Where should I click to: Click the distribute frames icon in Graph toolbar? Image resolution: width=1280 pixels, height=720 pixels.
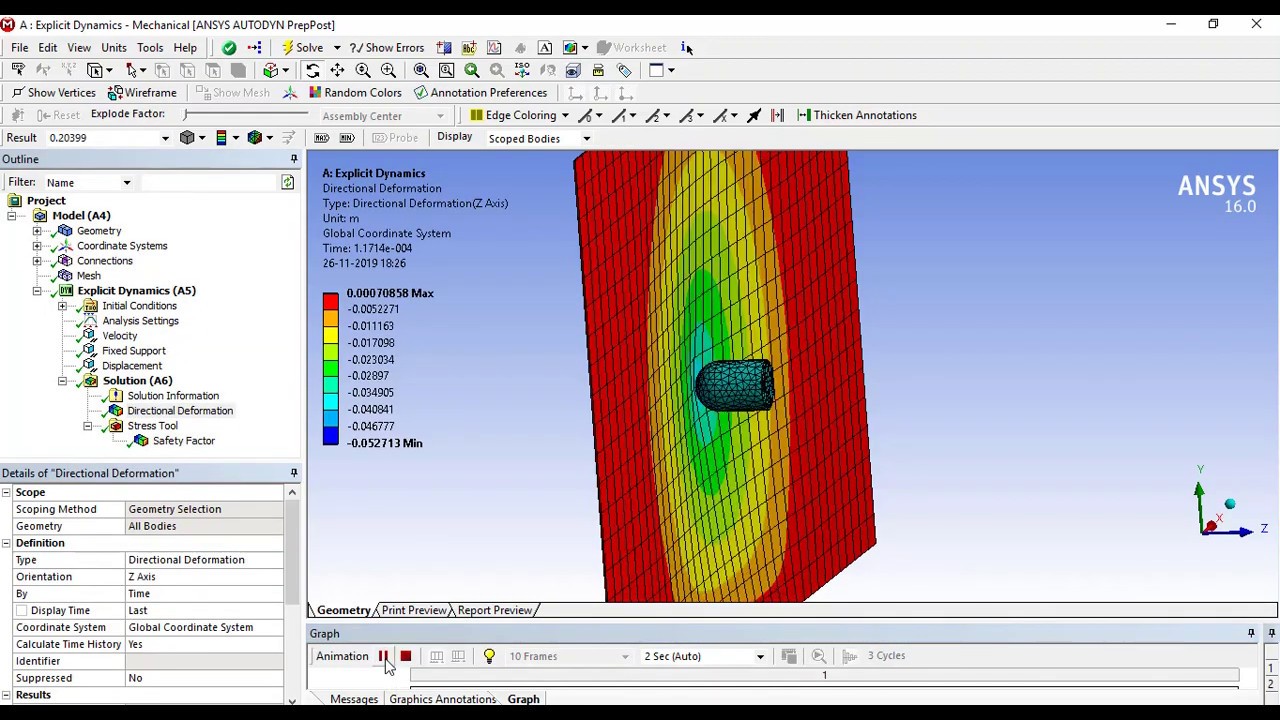point(436,656)
